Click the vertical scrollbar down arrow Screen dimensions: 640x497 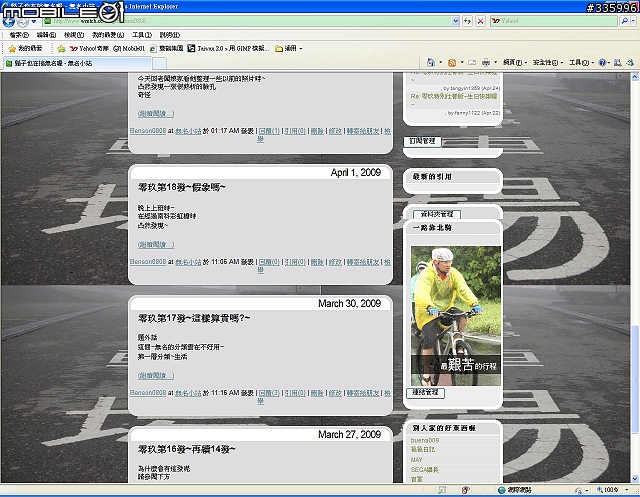point(635,479)
